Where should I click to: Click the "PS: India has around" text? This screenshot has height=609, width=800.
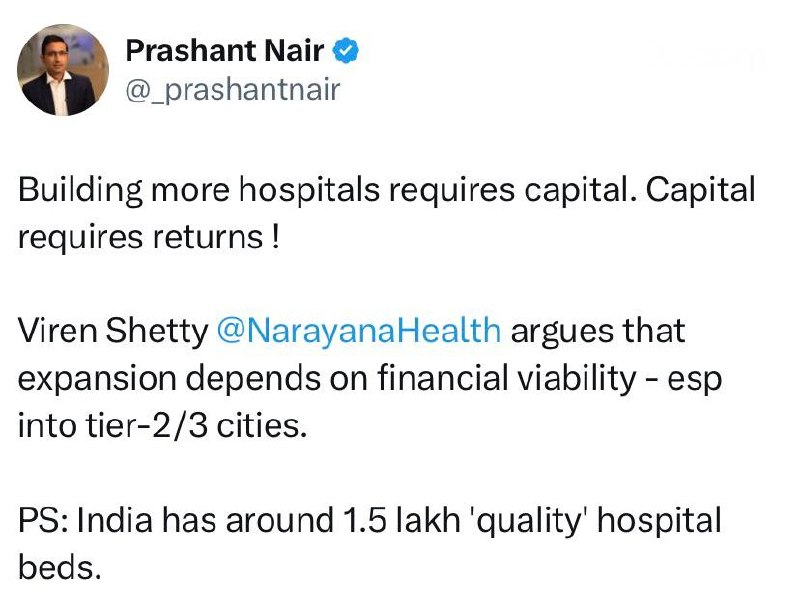pyautogui.click(x=176, y=520)
